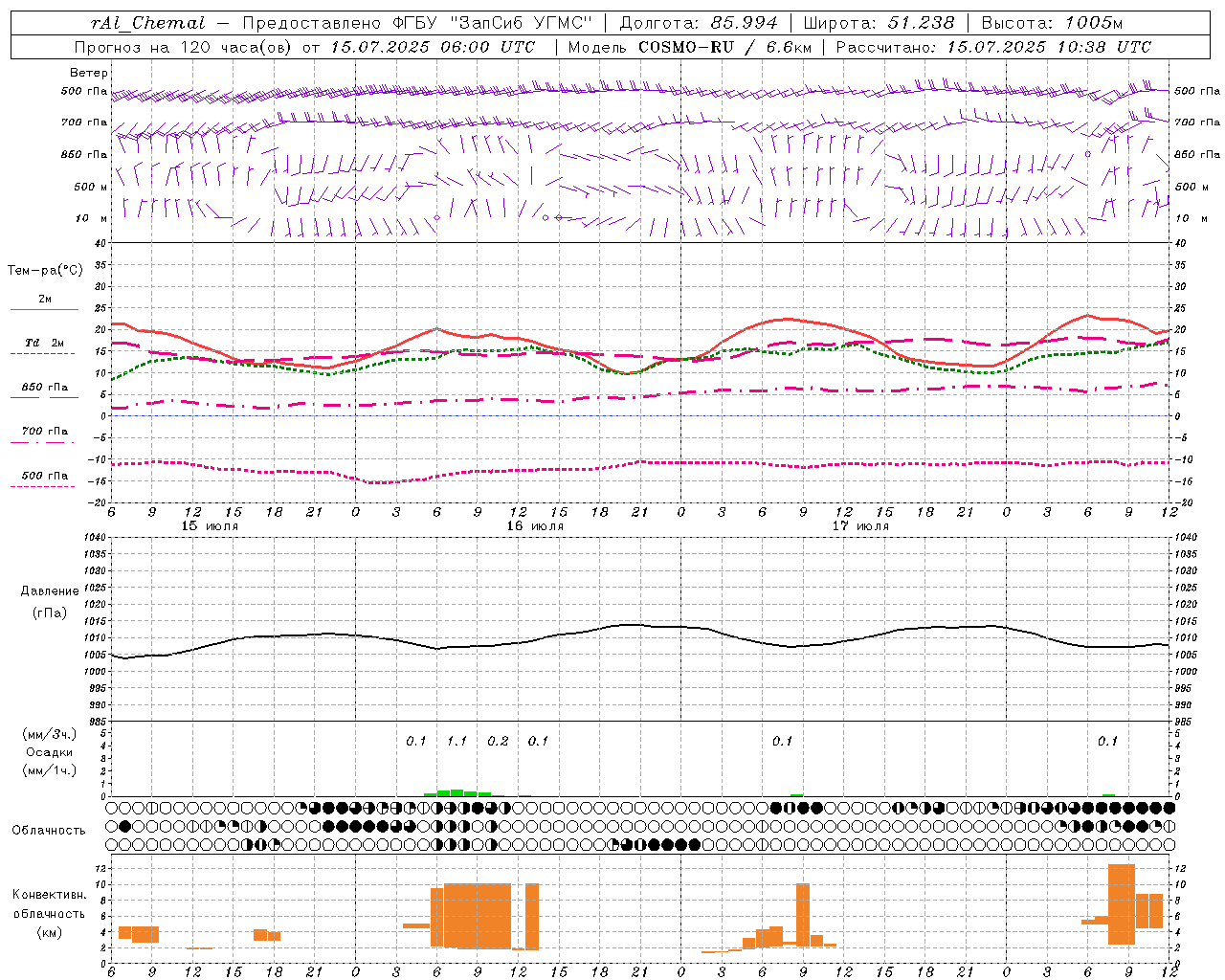Select the elevation value Высота: 1005м
Image resolution: width=1225 pixels, height=980 pixels.
coord(1052,23)
